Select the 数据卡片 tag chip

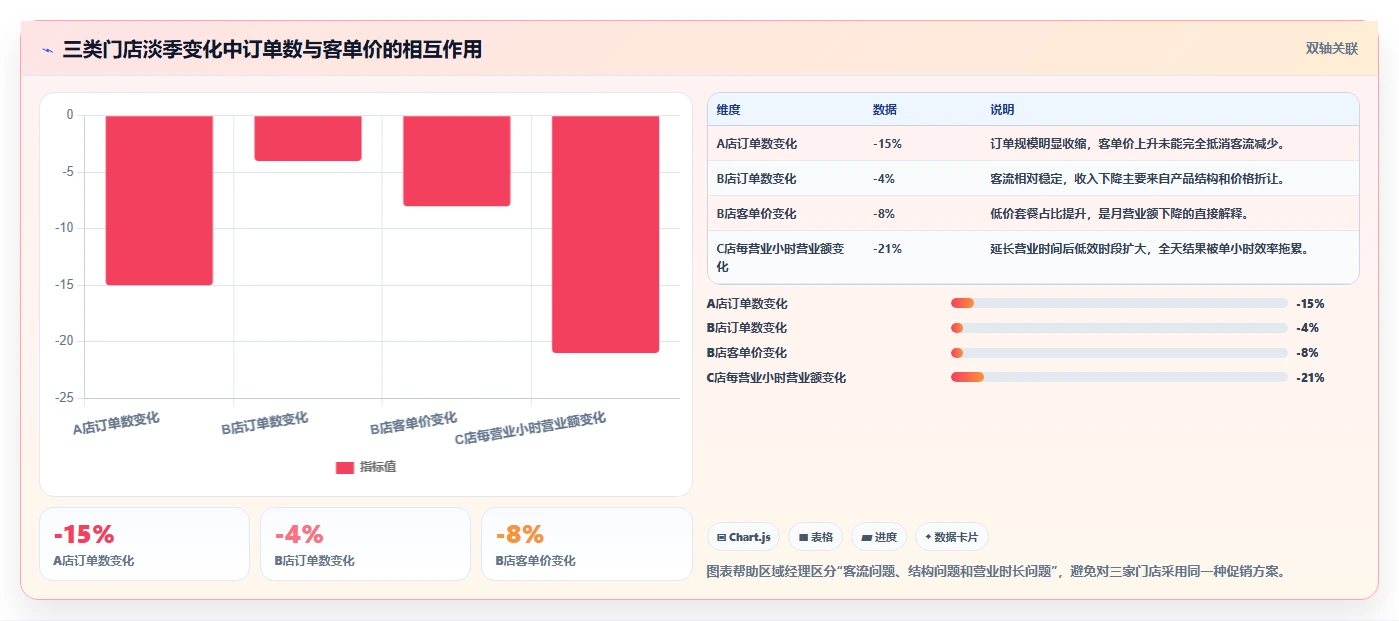pos(951,537)
